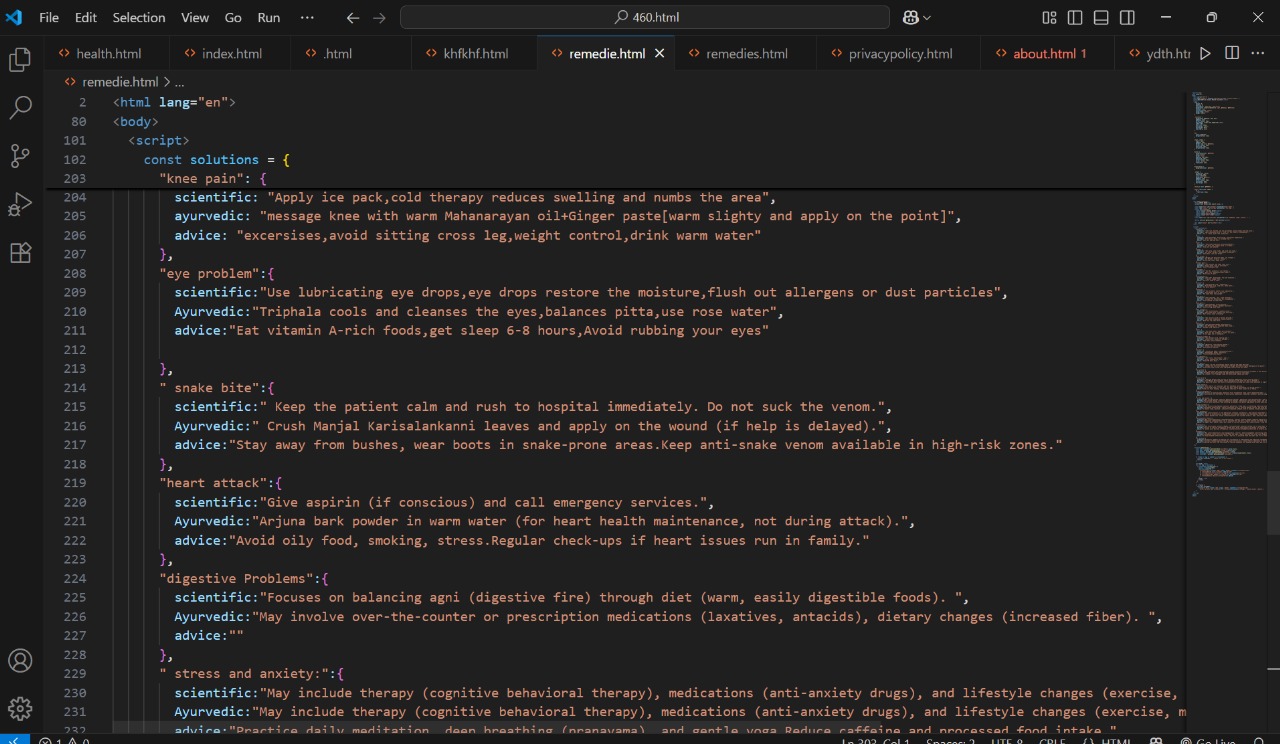Open Customize Layout icon
The image size is (1280, 744).
[1049, 17]
